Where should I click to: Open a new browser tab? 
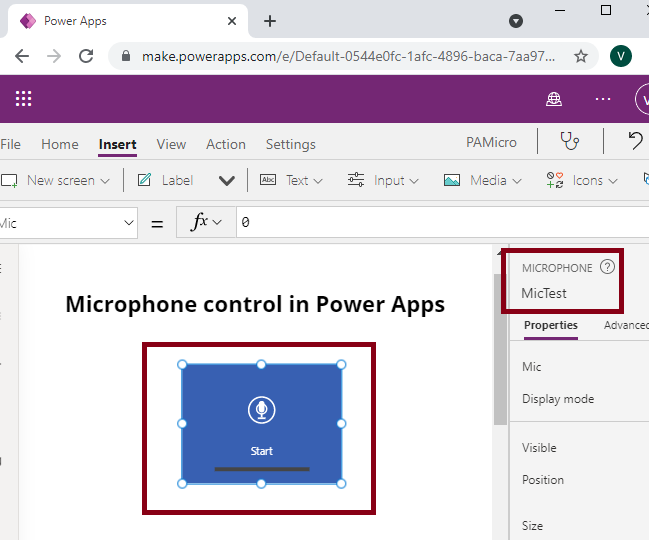270,21
